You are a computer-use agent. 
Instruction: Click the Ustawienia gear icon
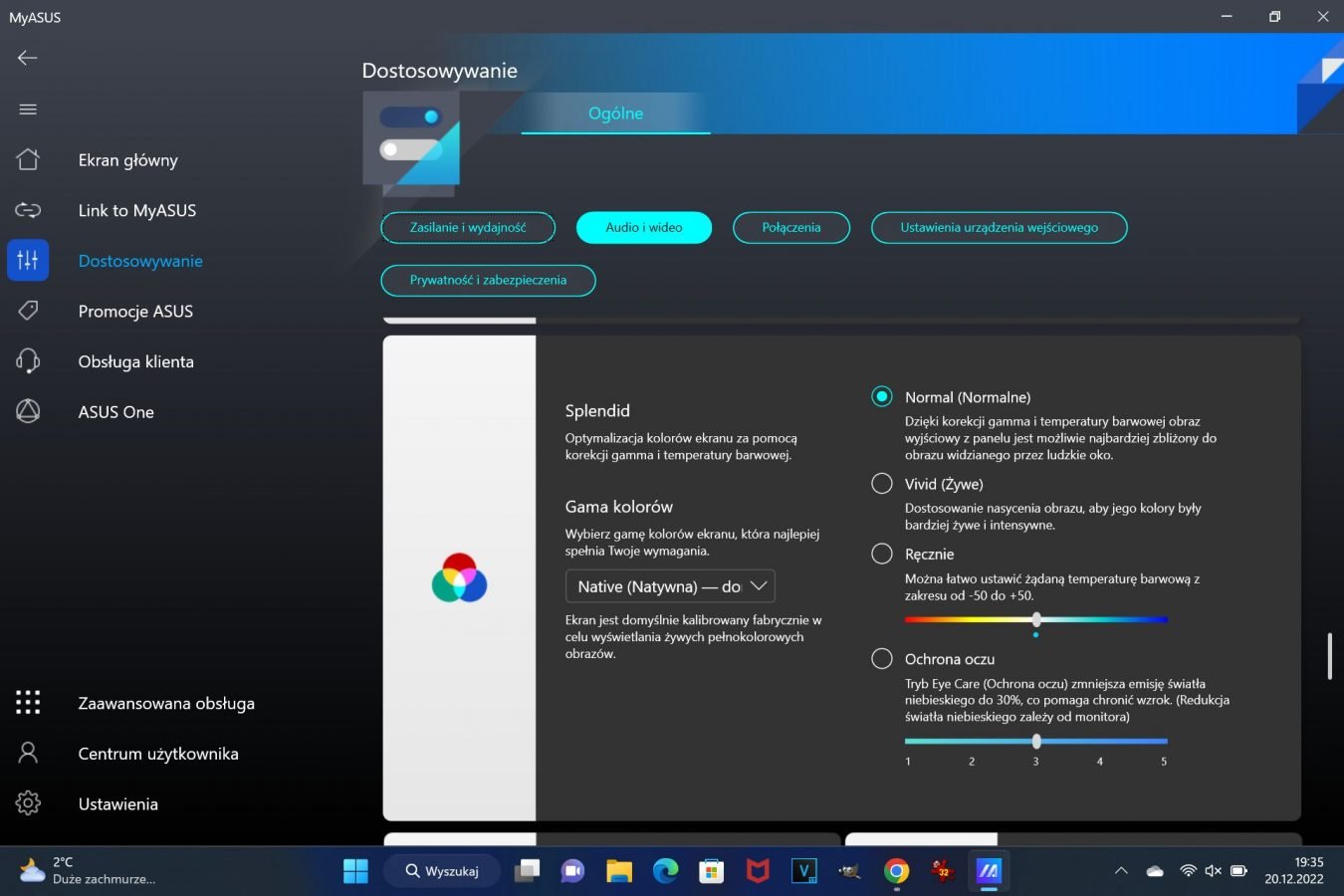(x=28, y=803)
